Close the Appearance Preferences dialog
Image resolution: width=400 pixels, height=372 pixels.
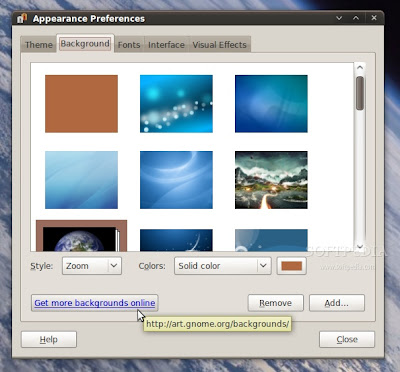click(x=347, y=339)
